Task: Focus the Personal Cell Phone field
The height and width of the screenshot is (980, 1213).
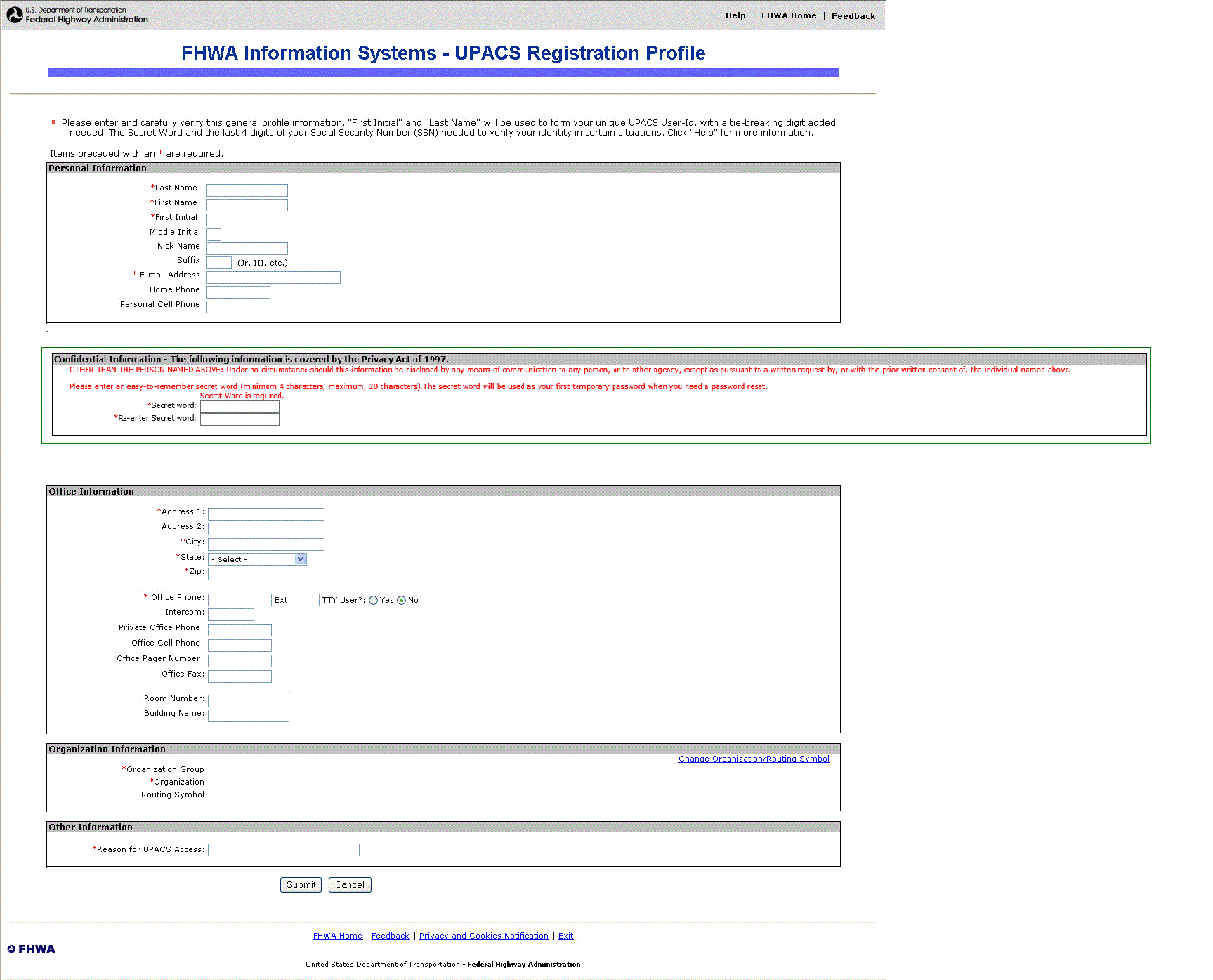Action: [238, 307]
